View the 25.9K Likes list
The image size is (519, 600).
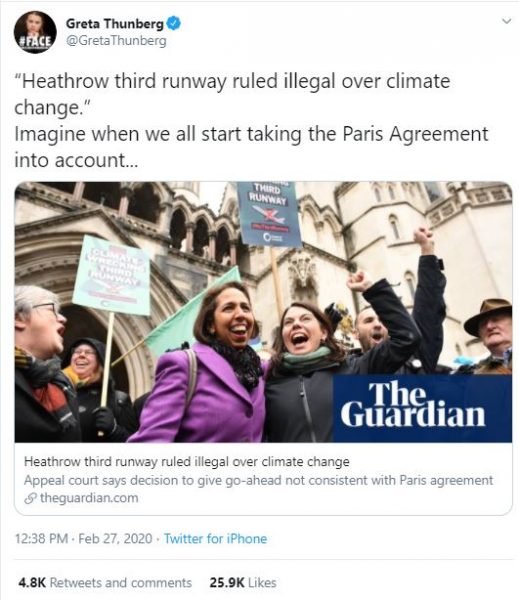point(243,582)
